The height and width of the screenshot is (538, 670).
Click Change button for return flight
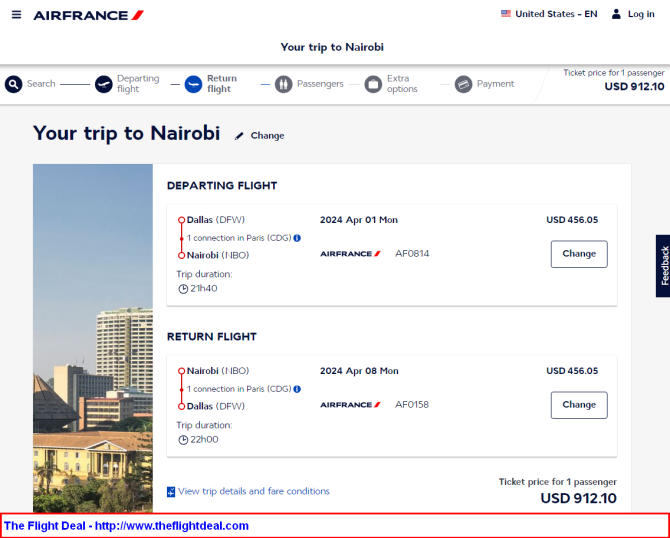pos(578,405)
